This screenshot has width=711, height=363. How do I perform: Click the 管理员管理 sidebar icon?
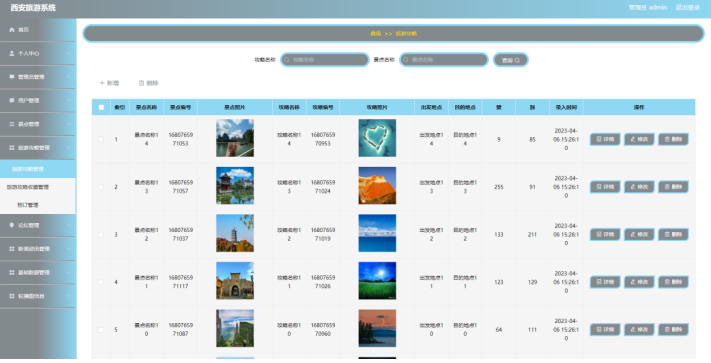click(x=12, y=77)
